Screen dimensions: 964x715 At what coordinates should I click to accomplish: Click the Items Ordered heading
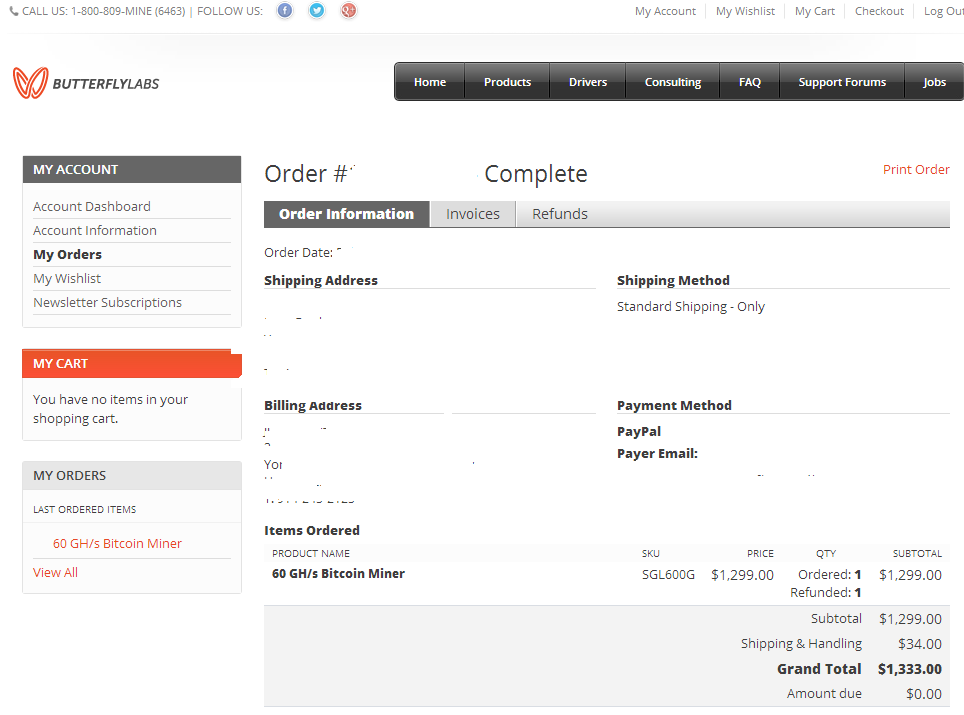(312, 531)
